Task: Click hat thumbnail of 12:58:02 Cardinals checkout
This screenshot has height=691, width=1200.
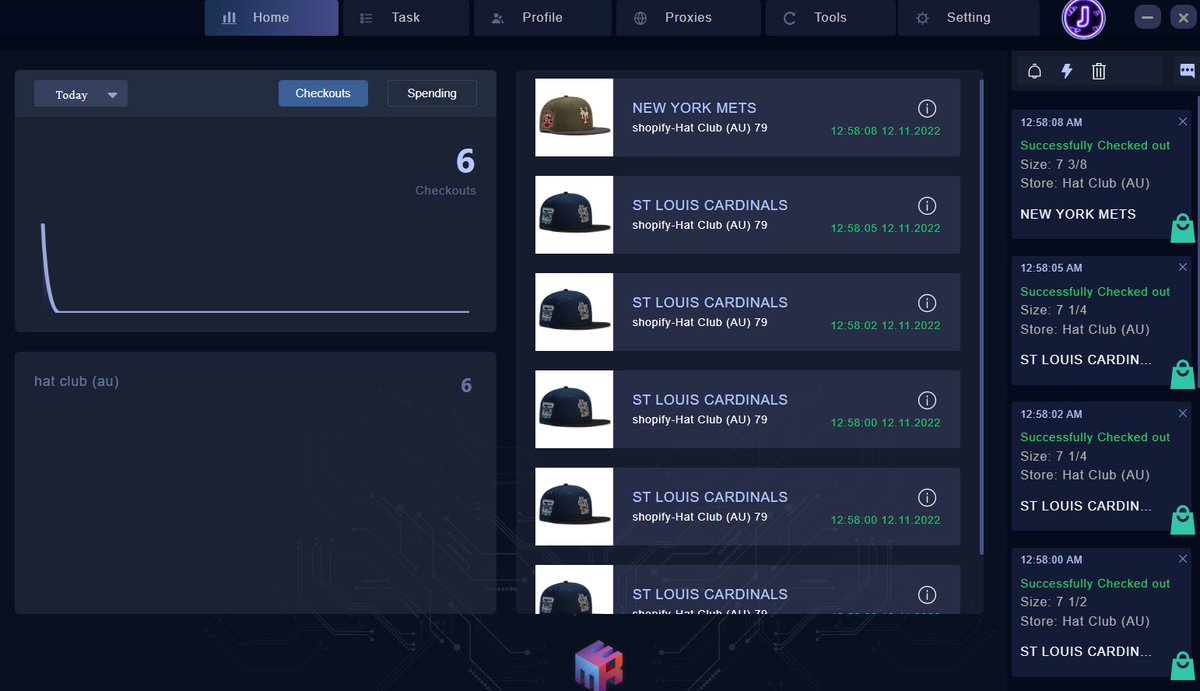Action: pyautogui.click(x=574, y=312)
